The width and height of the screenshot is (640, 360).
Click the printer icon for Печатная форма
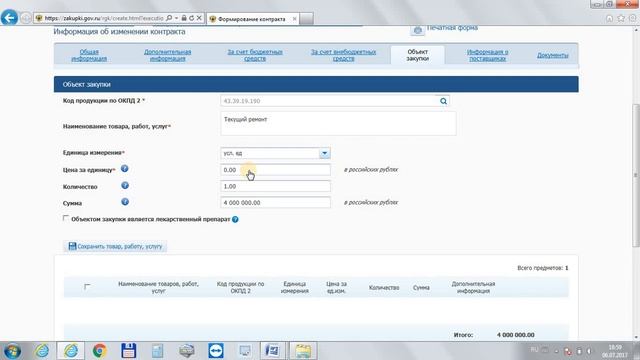point(417,30)
